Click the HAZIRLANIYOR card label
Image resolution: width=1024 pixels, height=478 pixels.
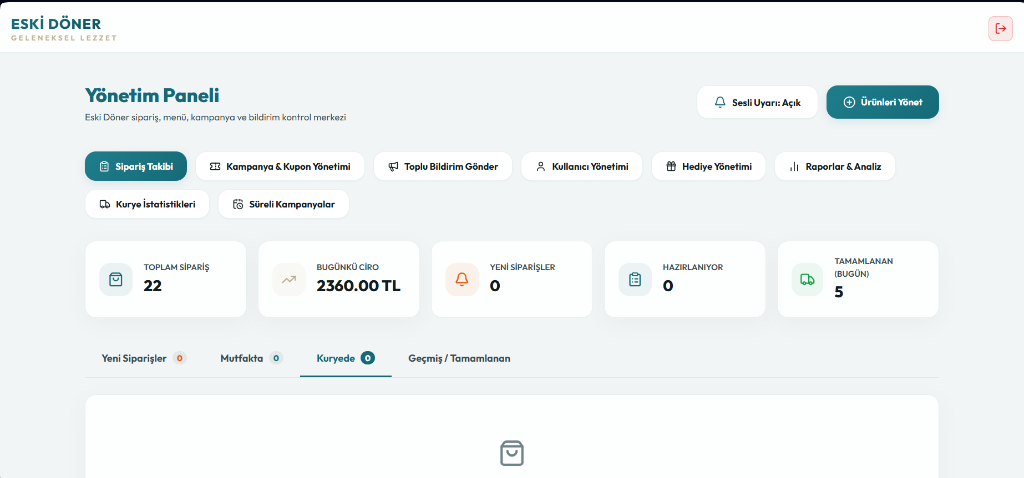[693, 267]
